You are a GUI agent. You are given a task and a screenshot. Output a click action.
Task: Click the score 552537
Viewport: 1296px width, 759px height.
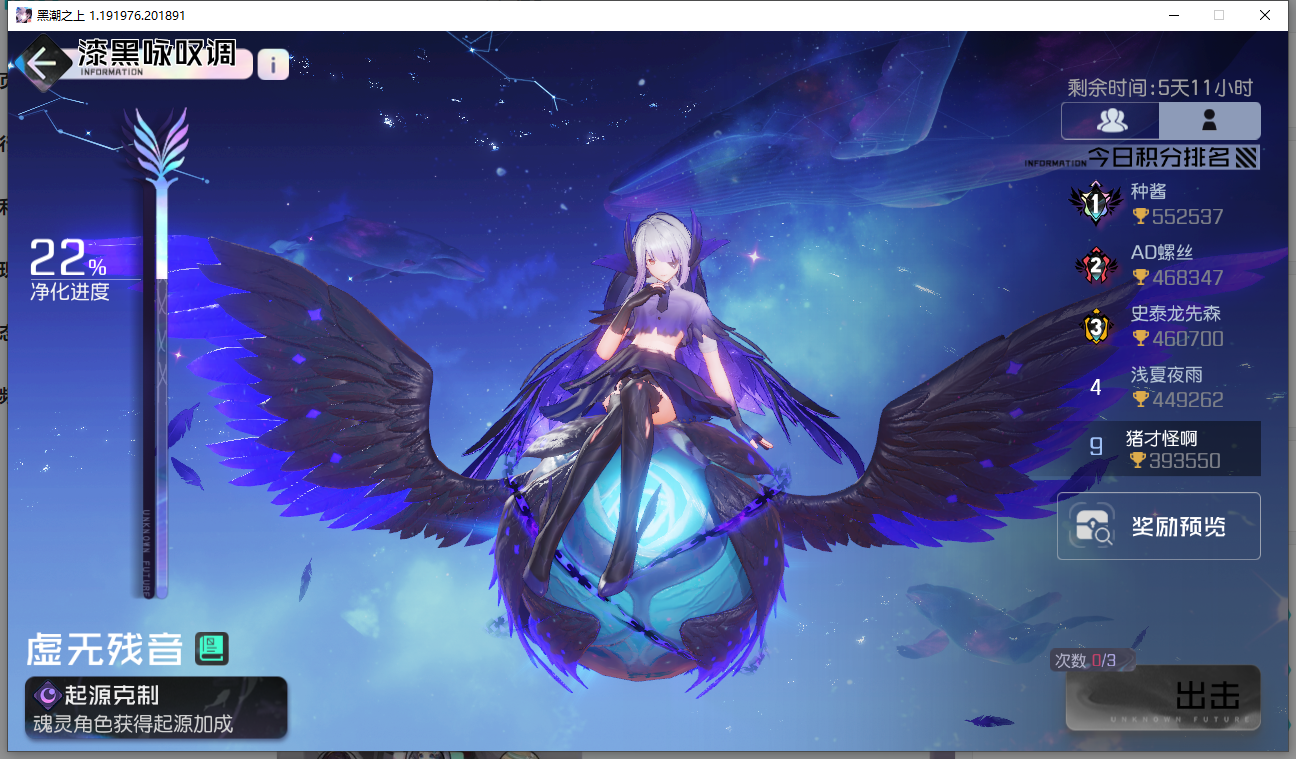pos(1188,217)
